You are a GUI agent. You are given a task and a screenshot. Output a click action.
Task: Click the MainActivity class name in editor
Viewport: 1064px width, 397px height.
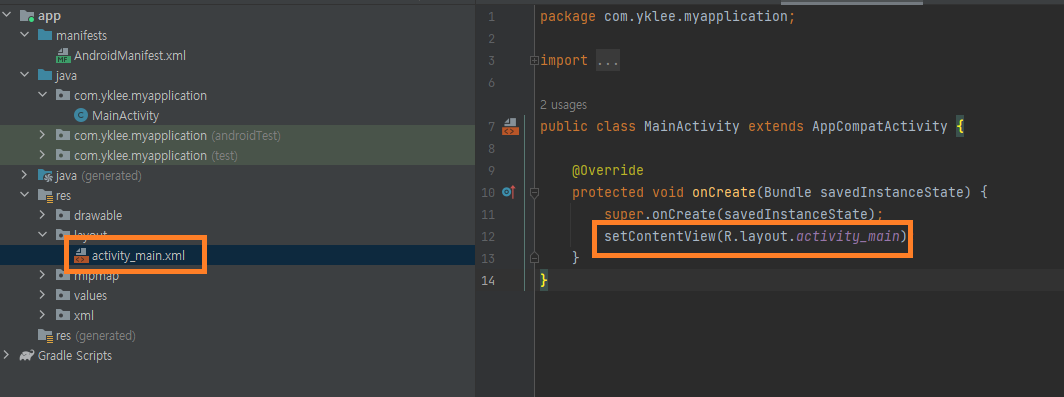(x=691, y=126)
